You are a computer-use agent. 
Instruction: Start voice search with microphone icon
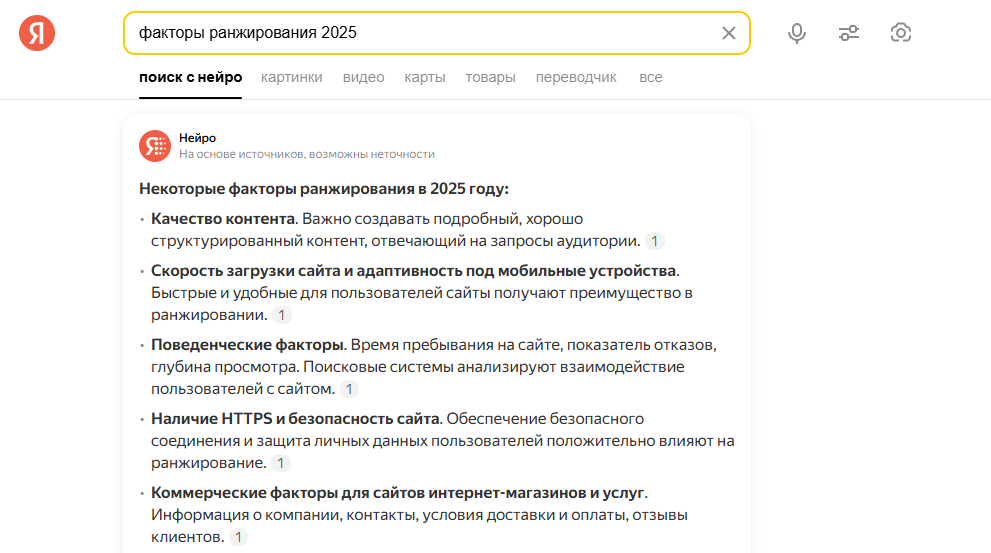[x=796, y=33]
